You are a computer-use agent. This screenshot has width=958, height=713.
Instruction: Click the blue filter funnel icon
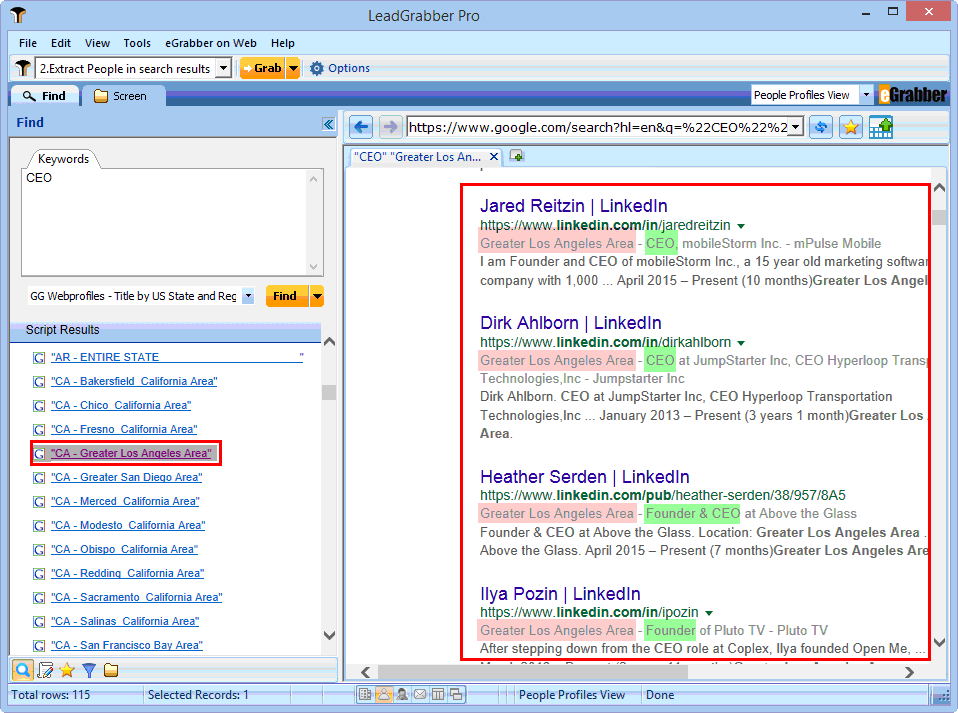click(x=89, y=670)
